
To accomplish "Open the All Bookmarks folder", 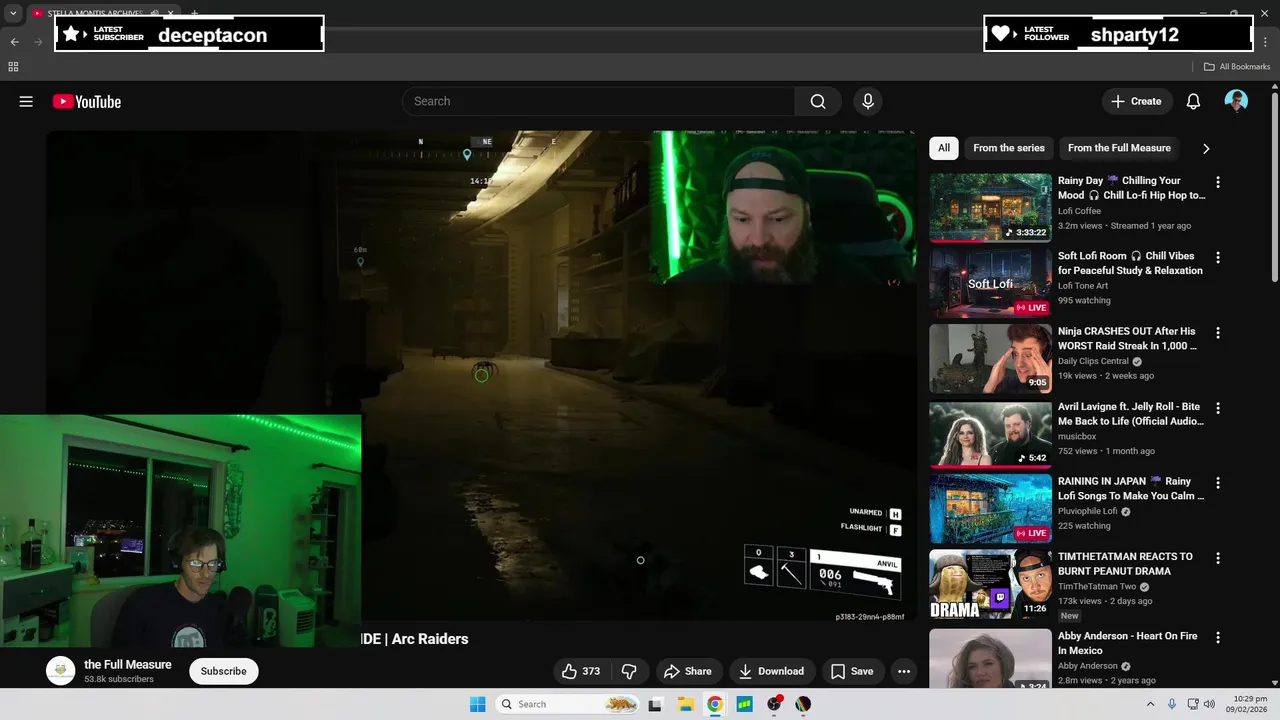I will pyautogui.click(x=1236, y=67).
